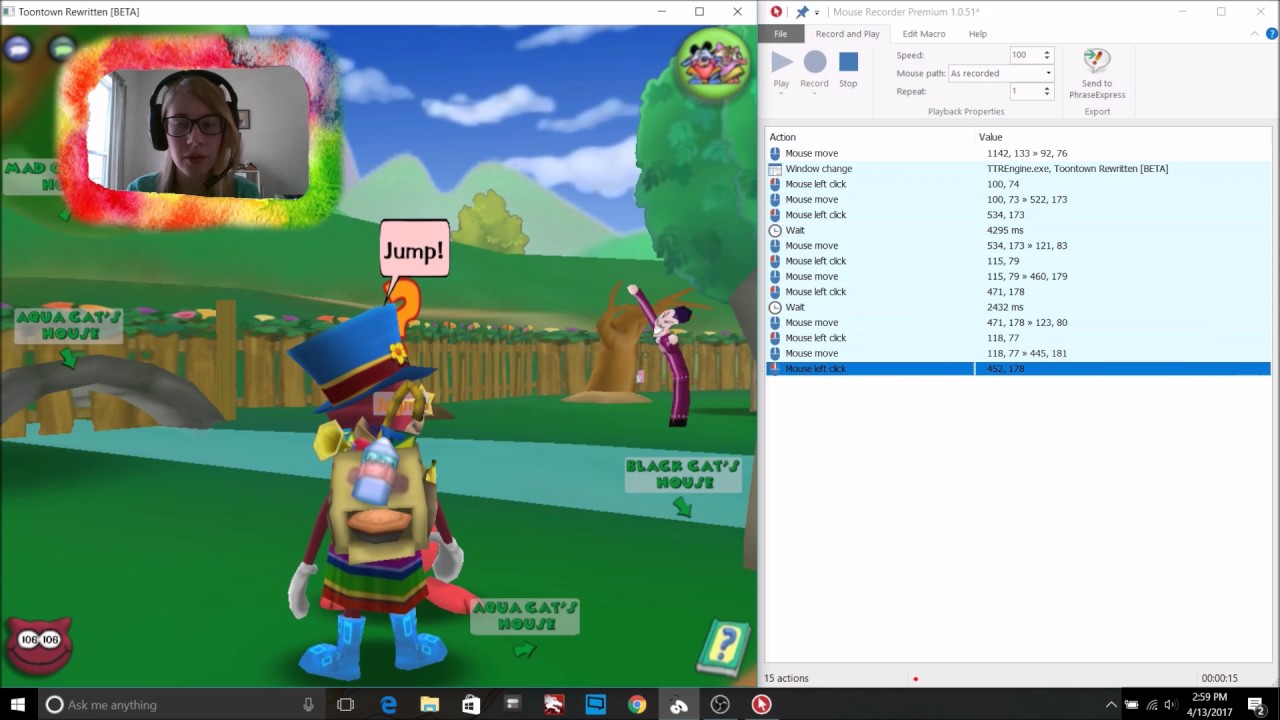1280x720 pixels.
Task: Adjust the Speed spinner arrows
Action: [1047, 55]
